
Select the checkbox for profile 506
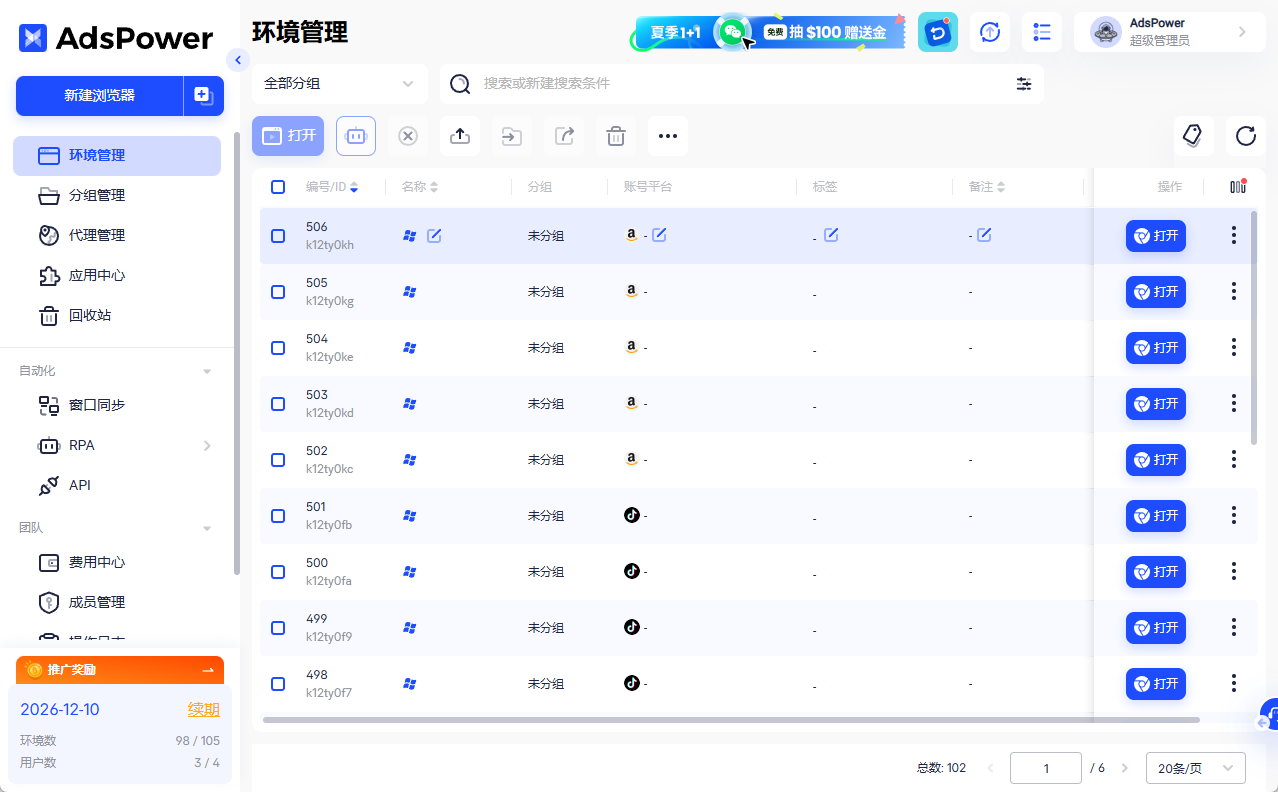click(x=278, y=236)
